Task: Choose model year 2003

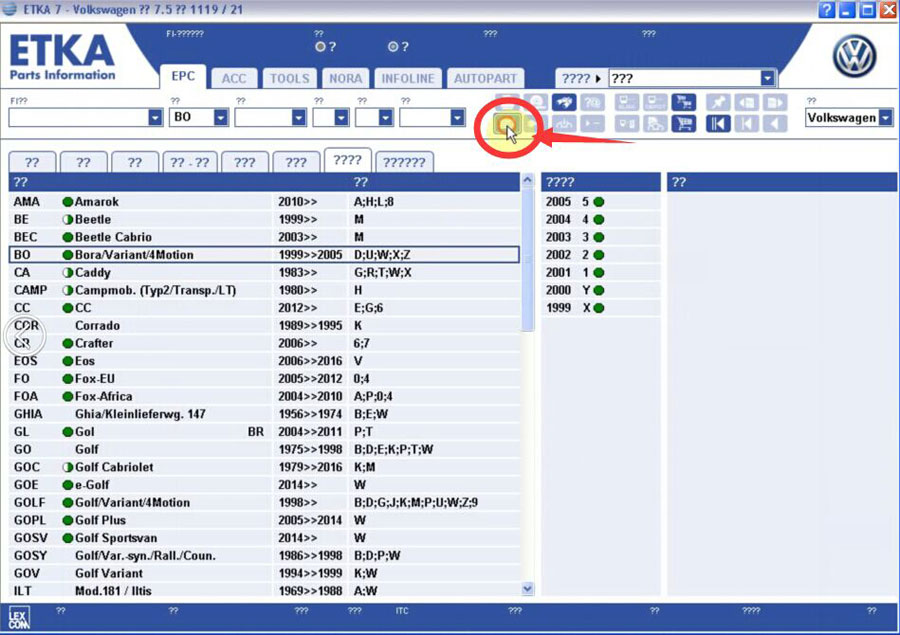Action: coord(600,237)
